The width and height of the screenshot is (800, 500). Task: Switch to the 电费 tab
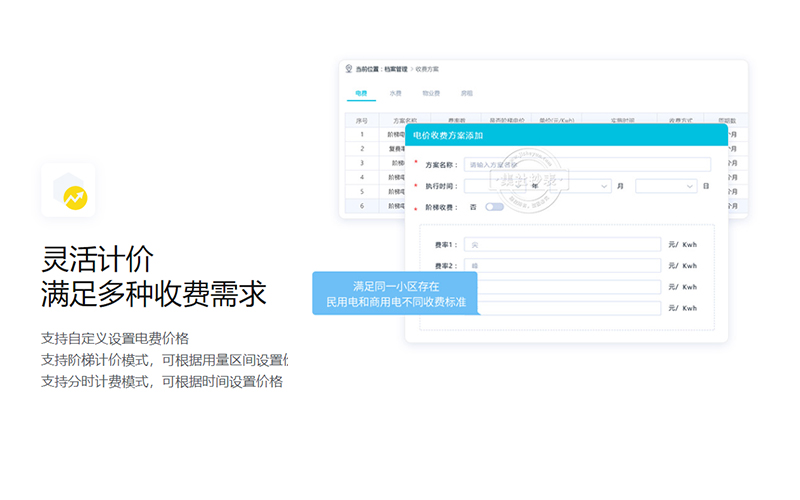(x=361, y=93)
